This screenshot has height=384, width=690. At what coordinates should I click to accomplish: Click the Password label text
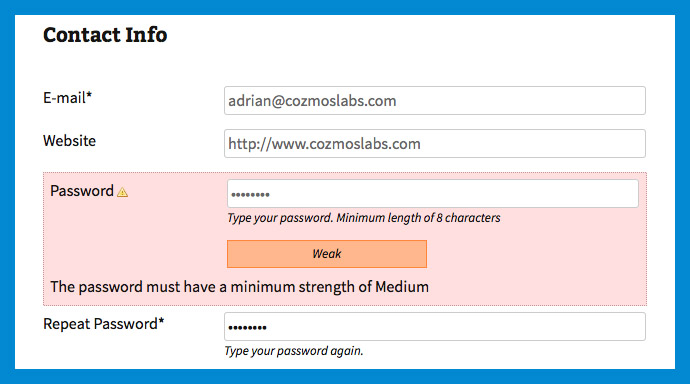click(82, 191)
